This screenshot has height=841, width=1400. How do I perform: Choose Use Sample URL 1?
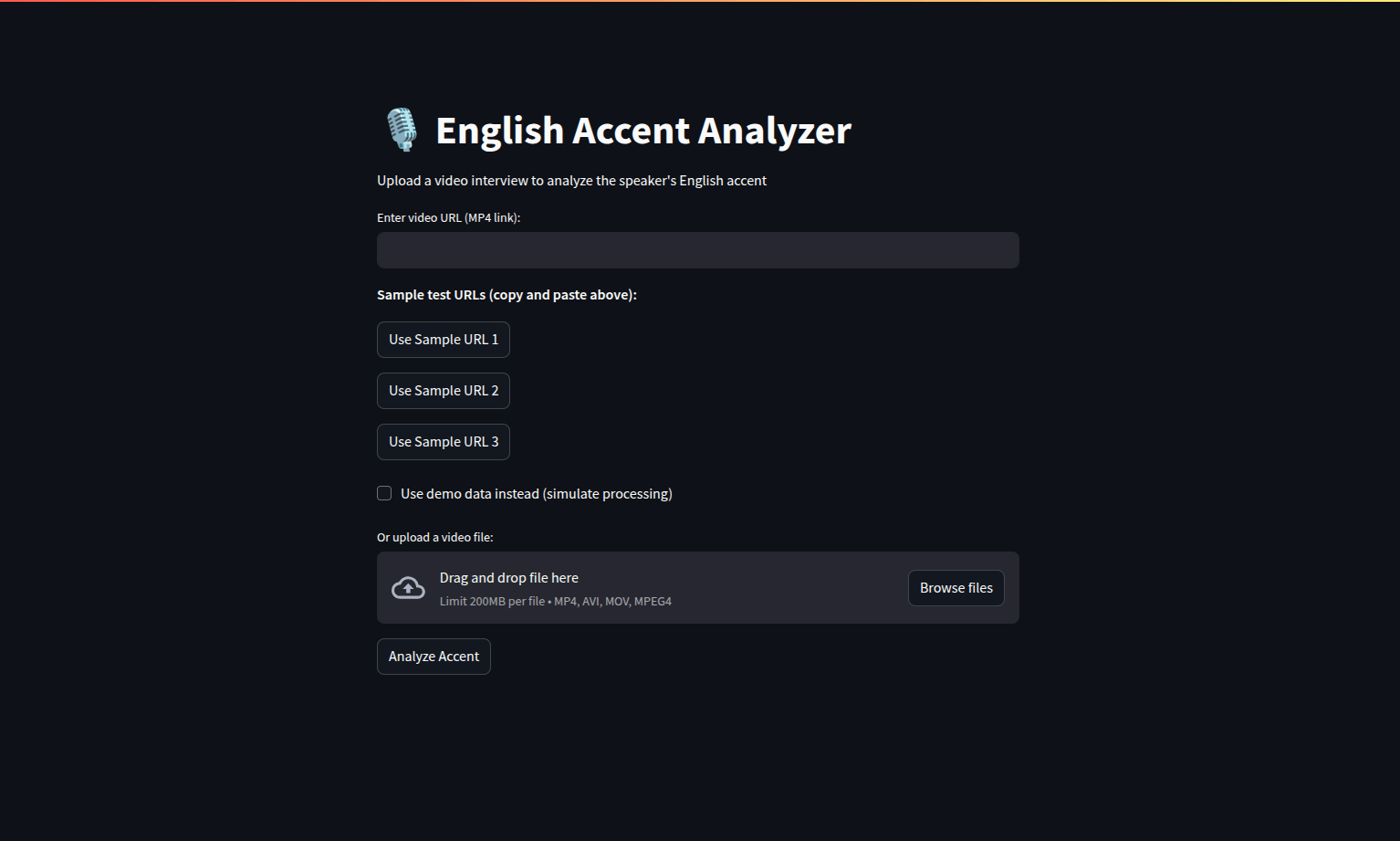click(444, 340)
